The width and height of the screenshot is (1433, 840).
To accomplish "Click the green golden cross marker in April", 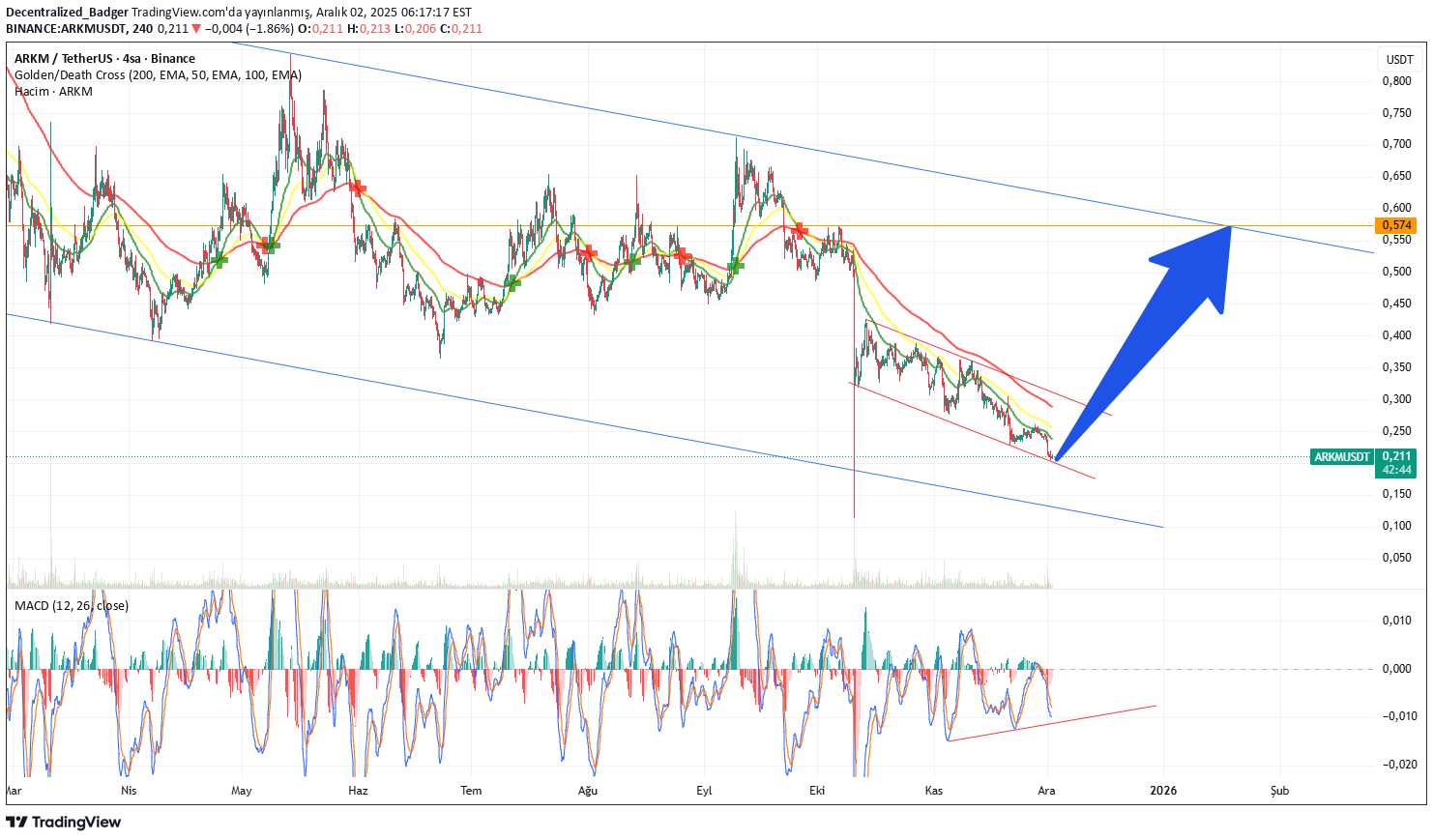I will pos(219,260).
